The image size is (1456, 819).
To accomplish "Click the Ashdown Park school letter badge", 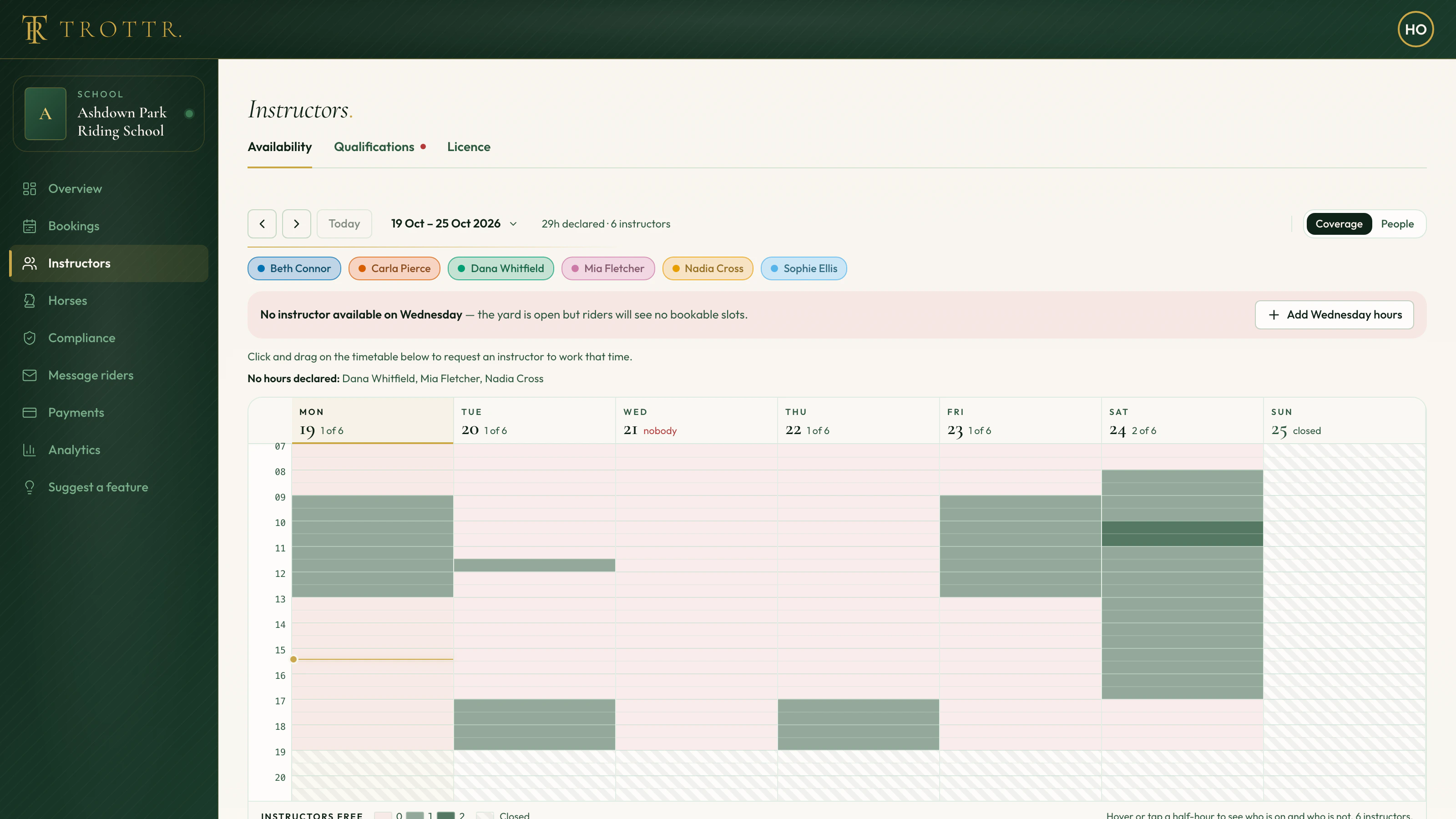I will click(45, 114).
